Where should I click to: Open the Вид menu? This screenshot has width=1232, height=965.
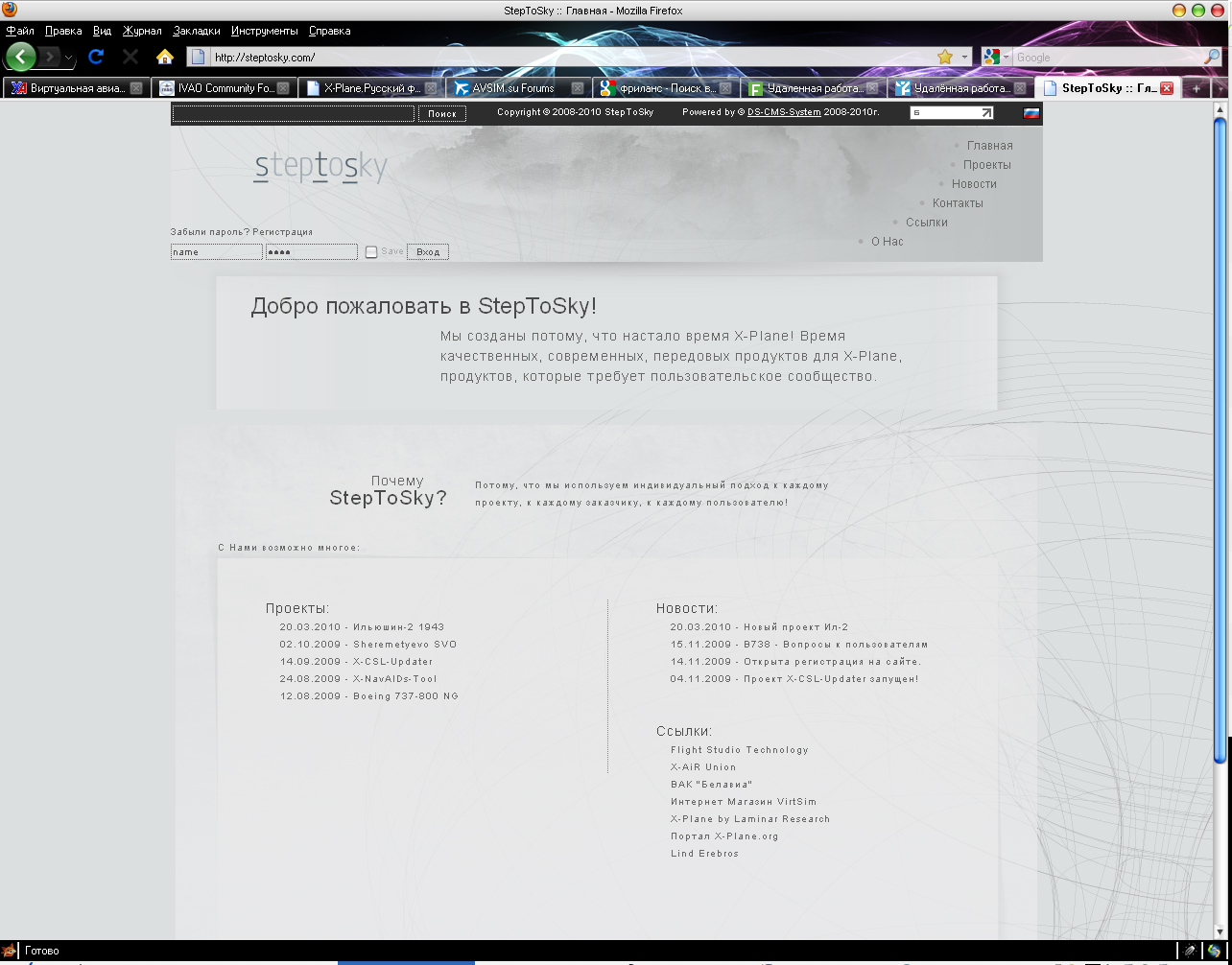pyautogui.click(x=103, y=31)
